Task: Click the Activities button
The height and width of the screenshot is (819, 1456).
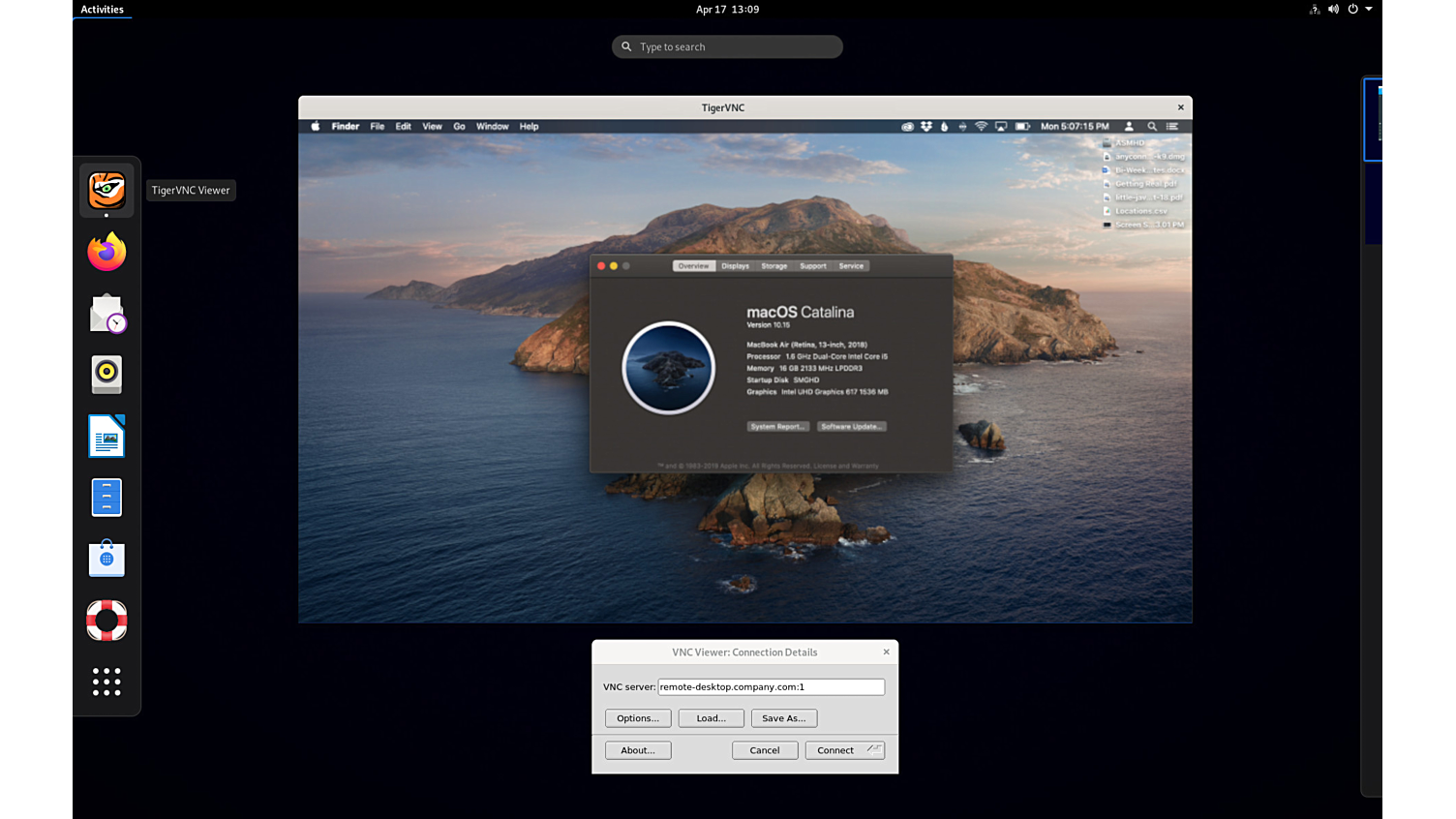Action: 102,9
